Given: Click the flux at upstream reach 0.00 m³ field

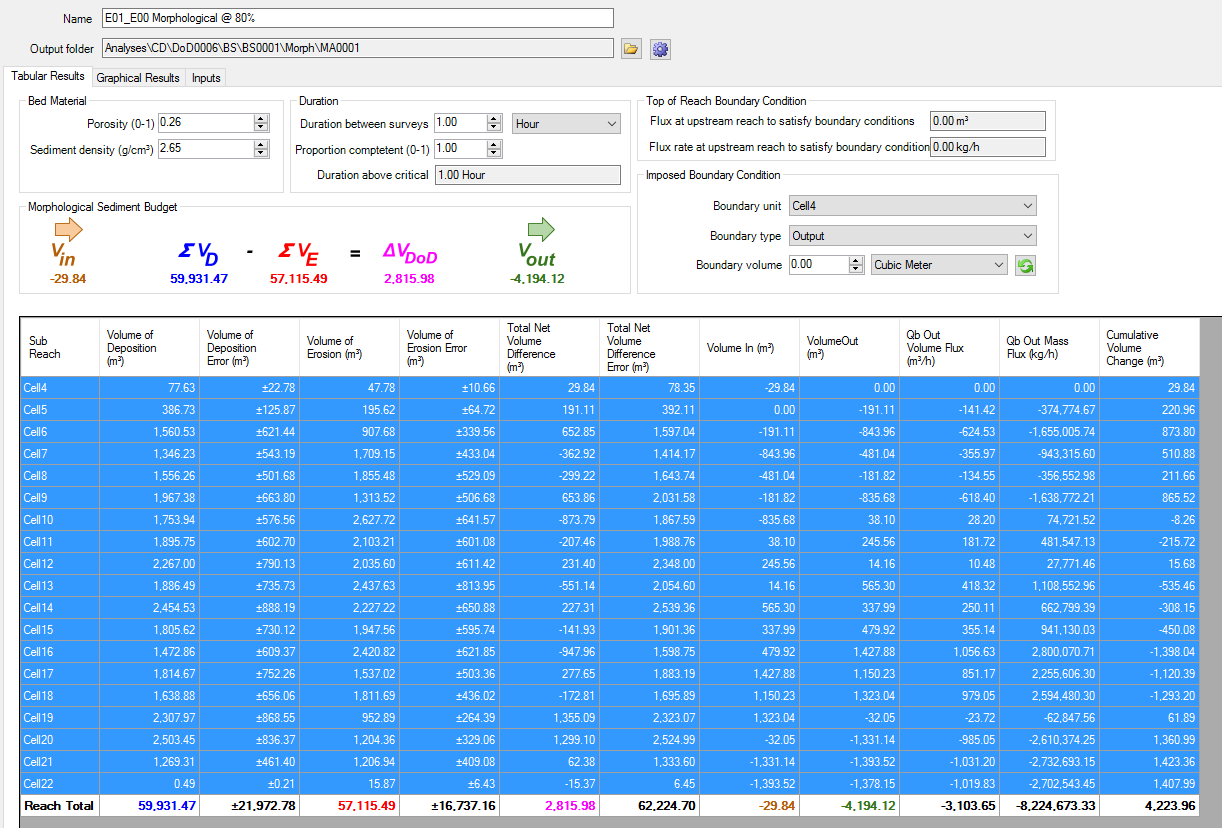Looking at the screenshot, I should (987, 121).
